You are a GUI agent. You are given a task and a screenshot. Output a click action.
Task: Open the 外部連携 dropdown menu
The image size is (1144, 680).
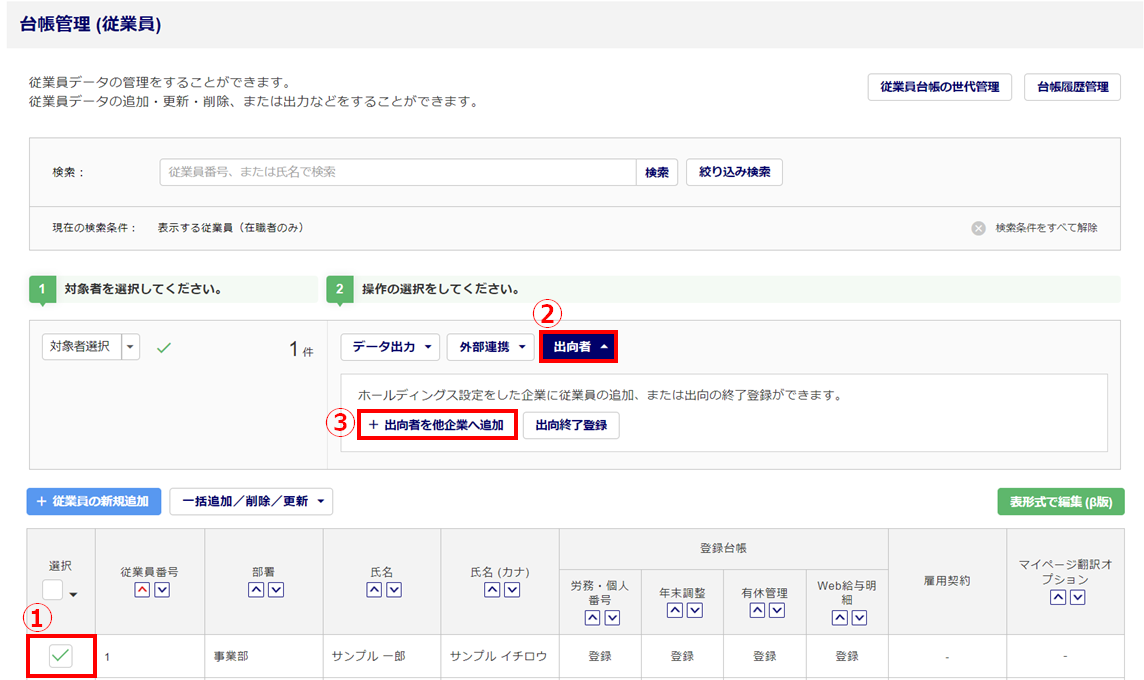pyautogui.click(x=490, y=347)
